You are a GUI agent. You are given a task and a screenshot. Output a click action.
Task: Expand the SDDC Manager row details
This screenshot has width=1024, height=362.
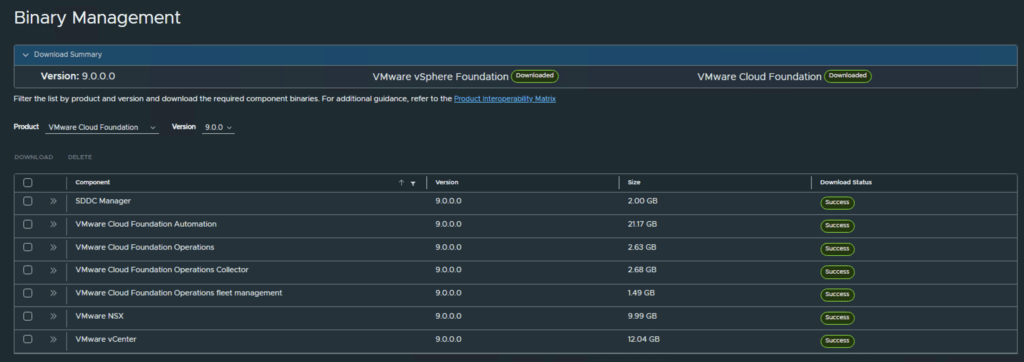click(x=54, y=201)
